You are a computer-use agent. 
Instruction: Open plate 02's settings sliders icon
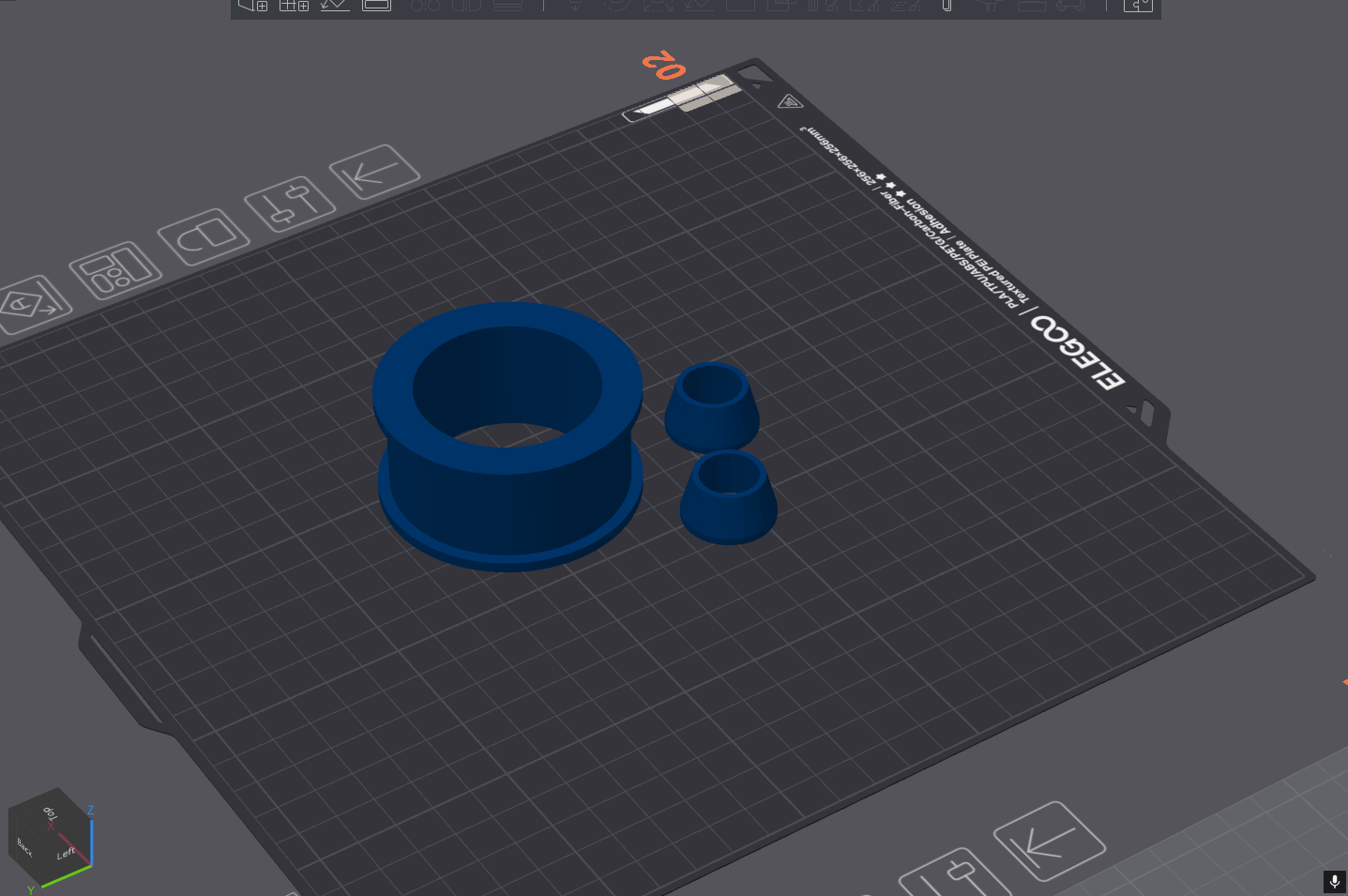point(290,204)
